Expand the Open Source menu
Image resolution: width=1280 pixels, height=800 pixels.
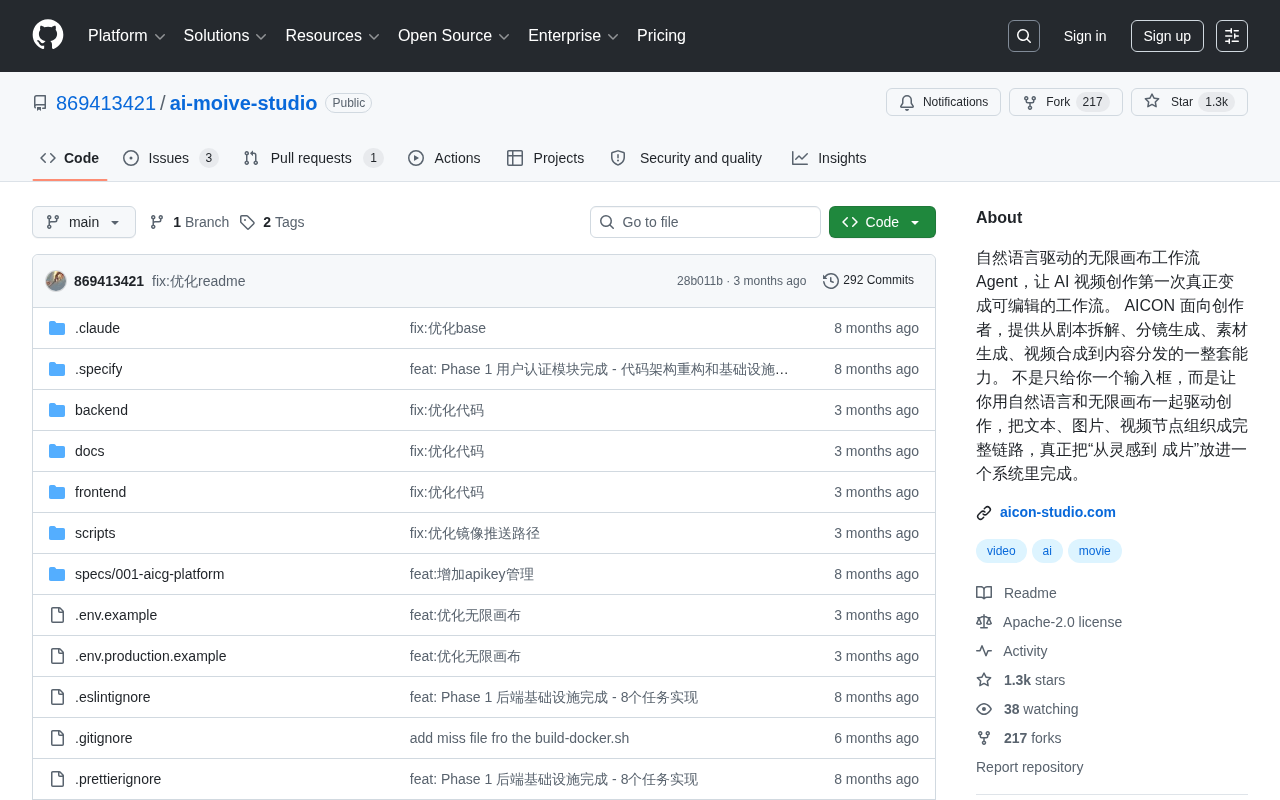tap(454, 36)
